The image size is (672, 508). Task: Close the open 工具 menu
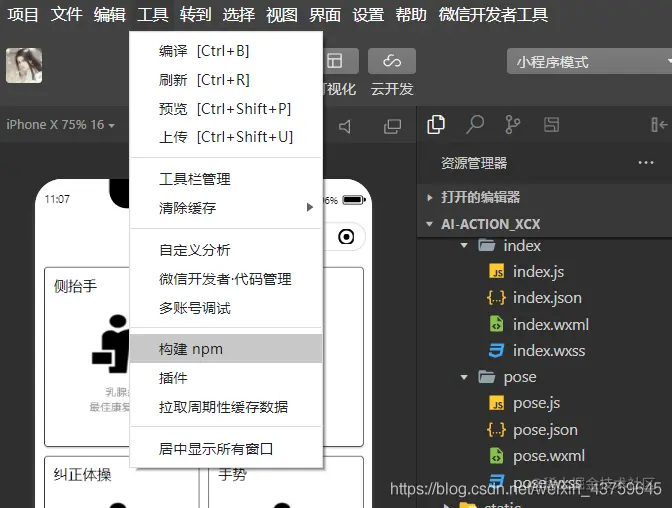(x=153, y=15)
